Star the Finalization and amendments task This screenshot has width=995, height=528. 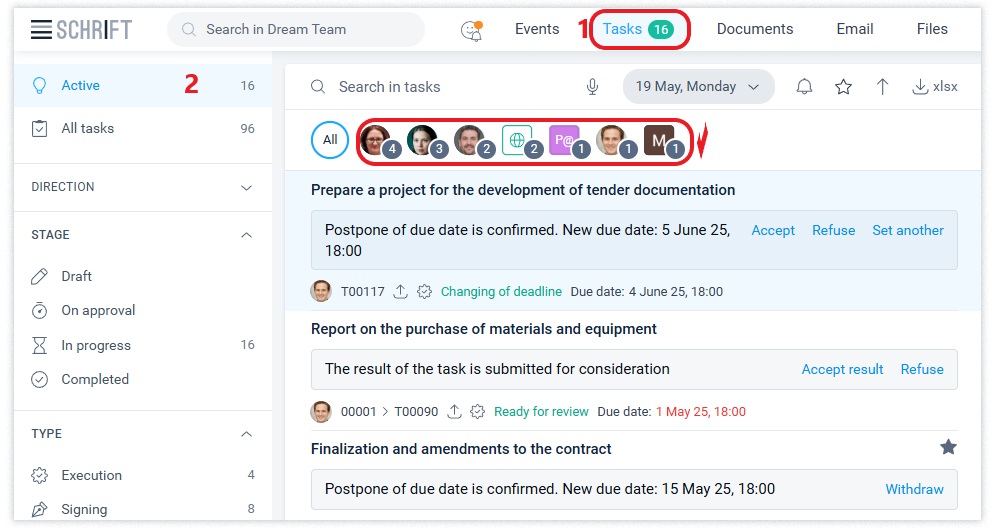[x=948, y=447]
